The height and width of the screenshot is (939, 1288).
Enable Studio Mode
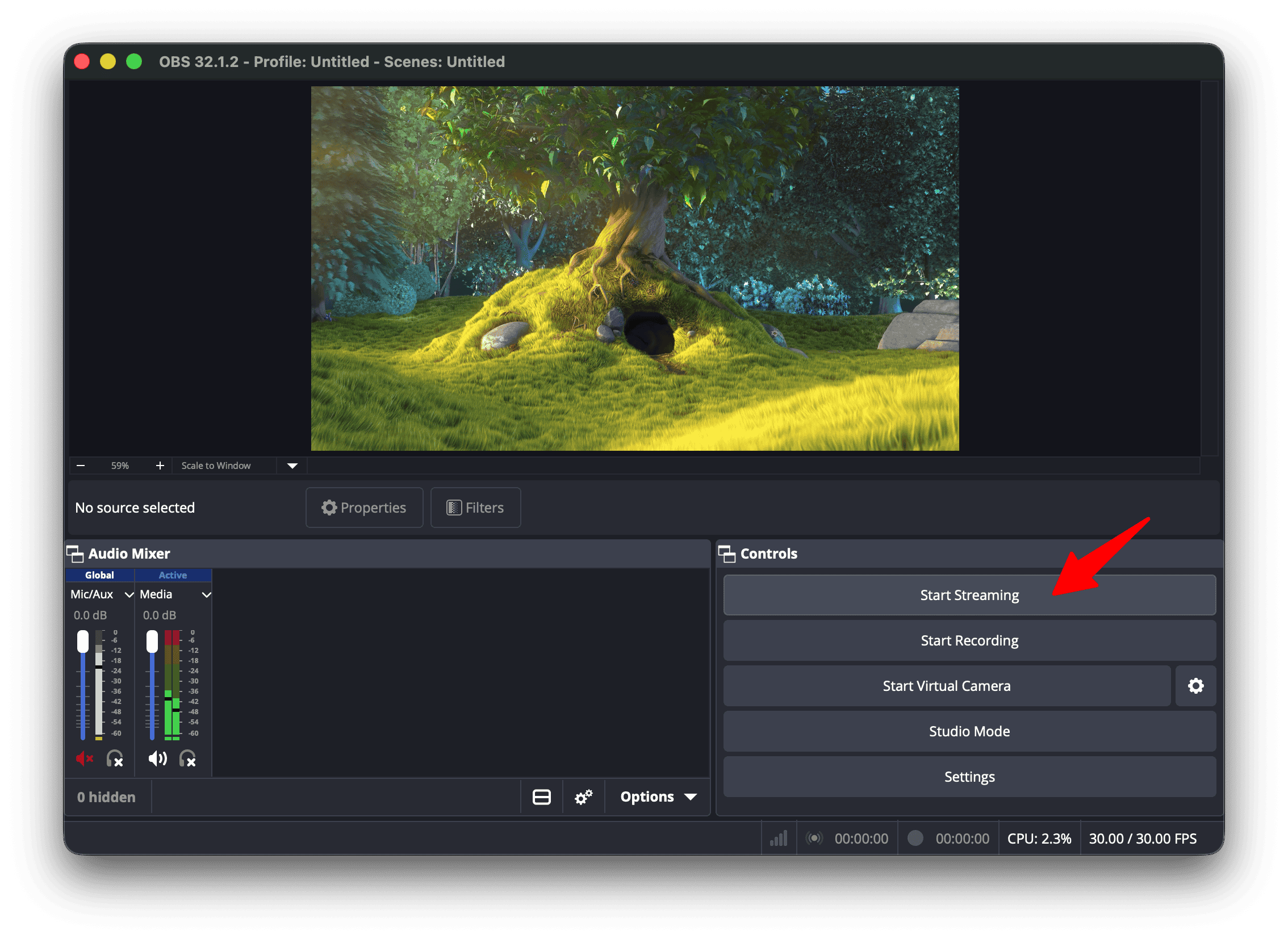(969, 732)
